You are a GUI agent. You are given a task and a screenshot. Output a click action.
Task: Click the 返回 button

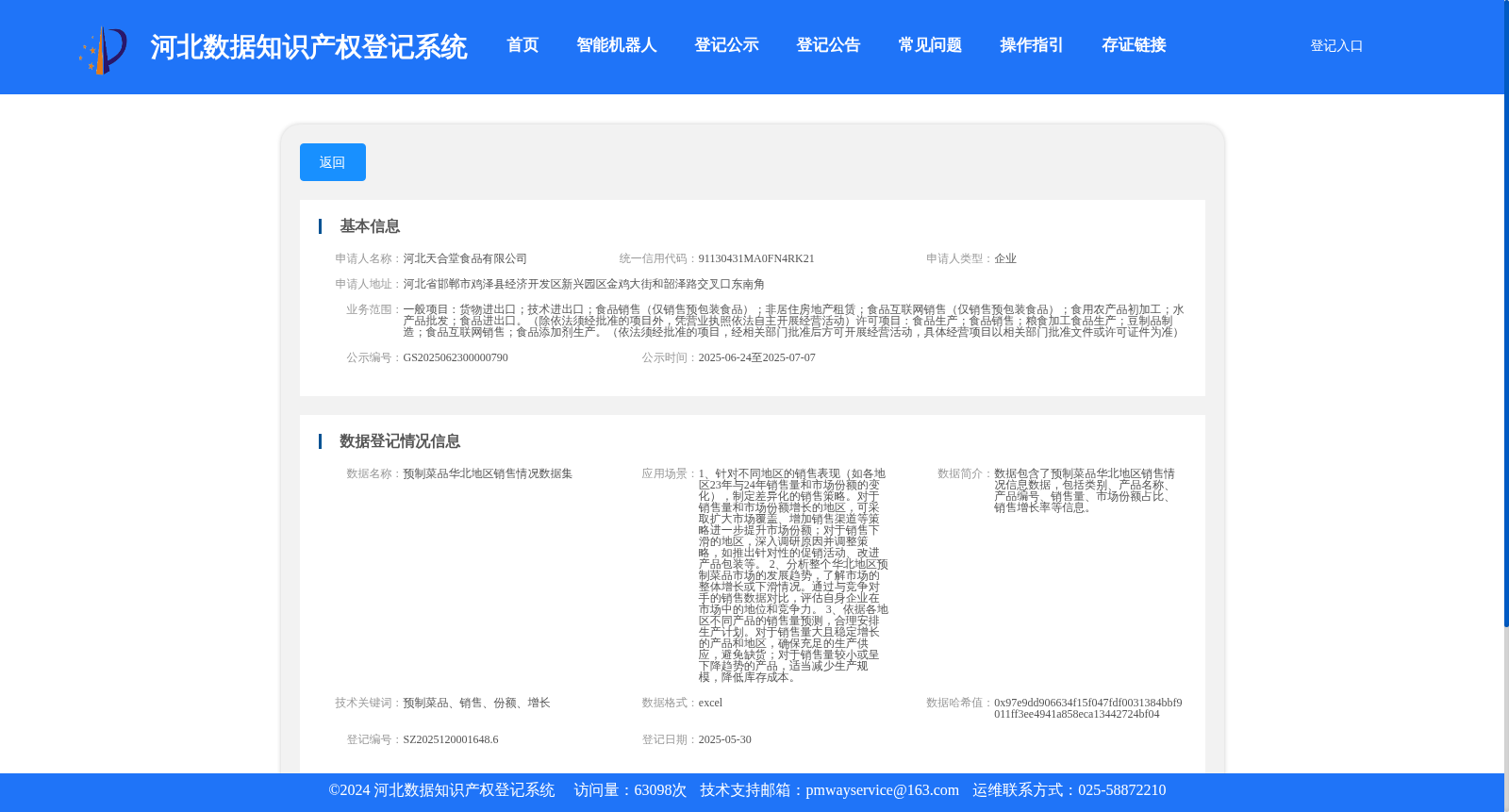click(x=333, y=162)
